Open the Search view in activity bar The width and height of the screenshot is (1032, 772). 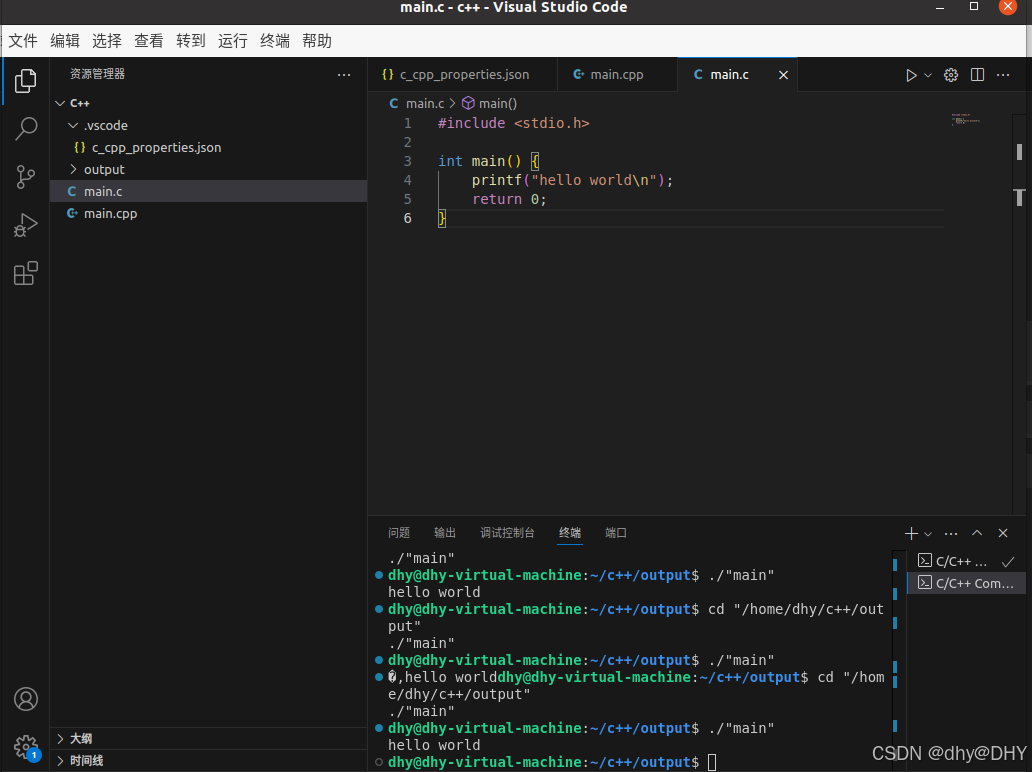point(26,129)
